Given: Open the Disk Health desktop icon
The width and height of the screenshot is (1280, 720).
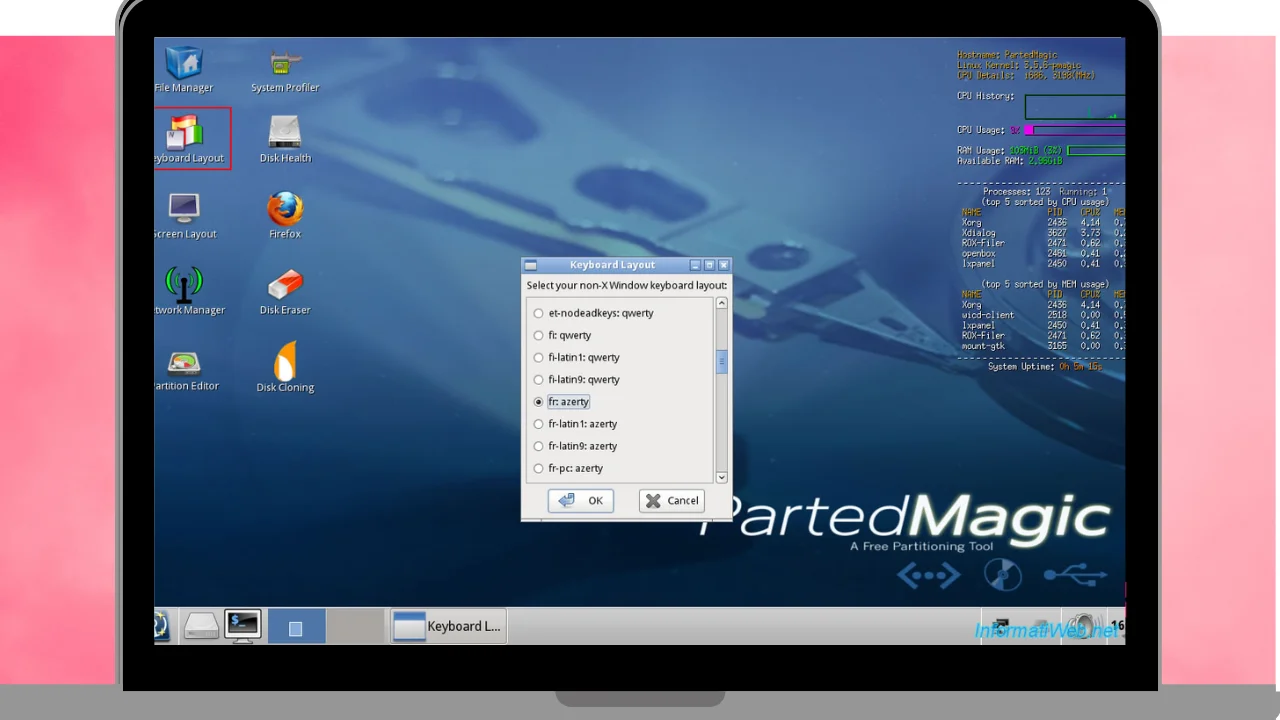Looking at the screenshot, I should [x=285, y=139].
